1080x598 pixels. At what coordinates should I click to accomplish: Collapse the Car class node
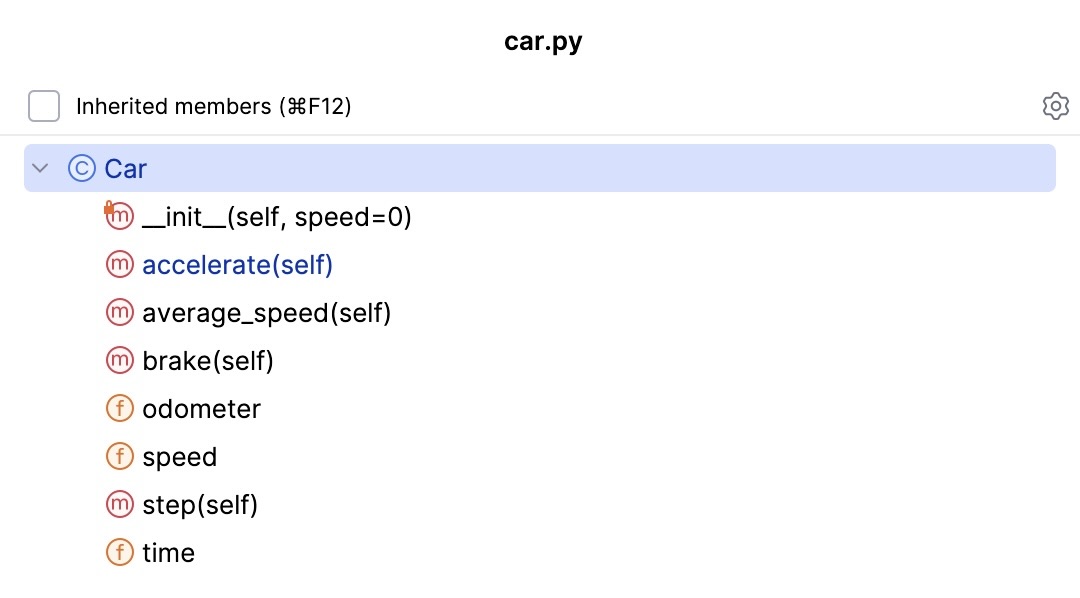point(41,168)
